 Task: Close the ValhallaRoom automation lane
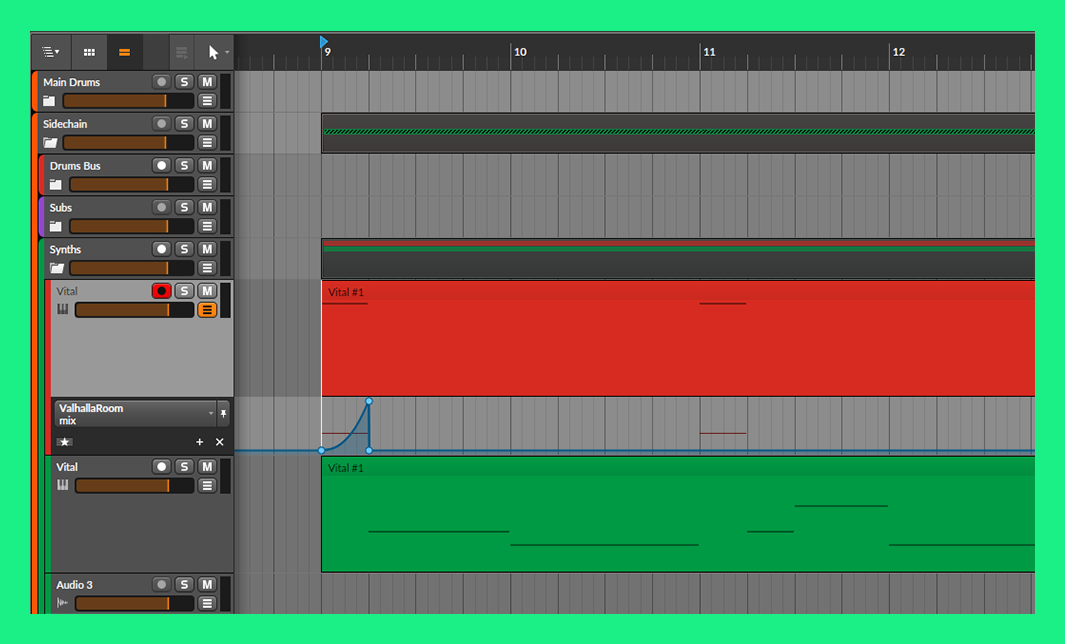point(220,442)
